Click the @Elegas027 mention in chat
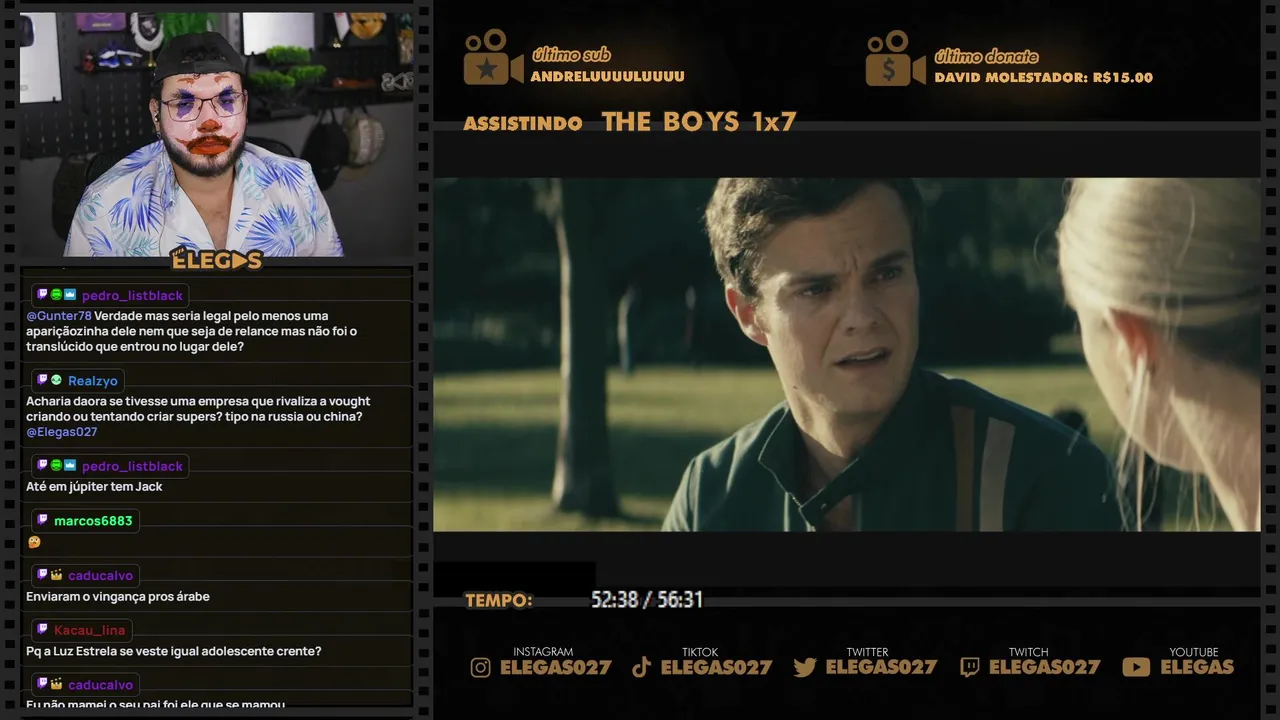The height and width of the screenshot is (720, 1280). (62, 432)
